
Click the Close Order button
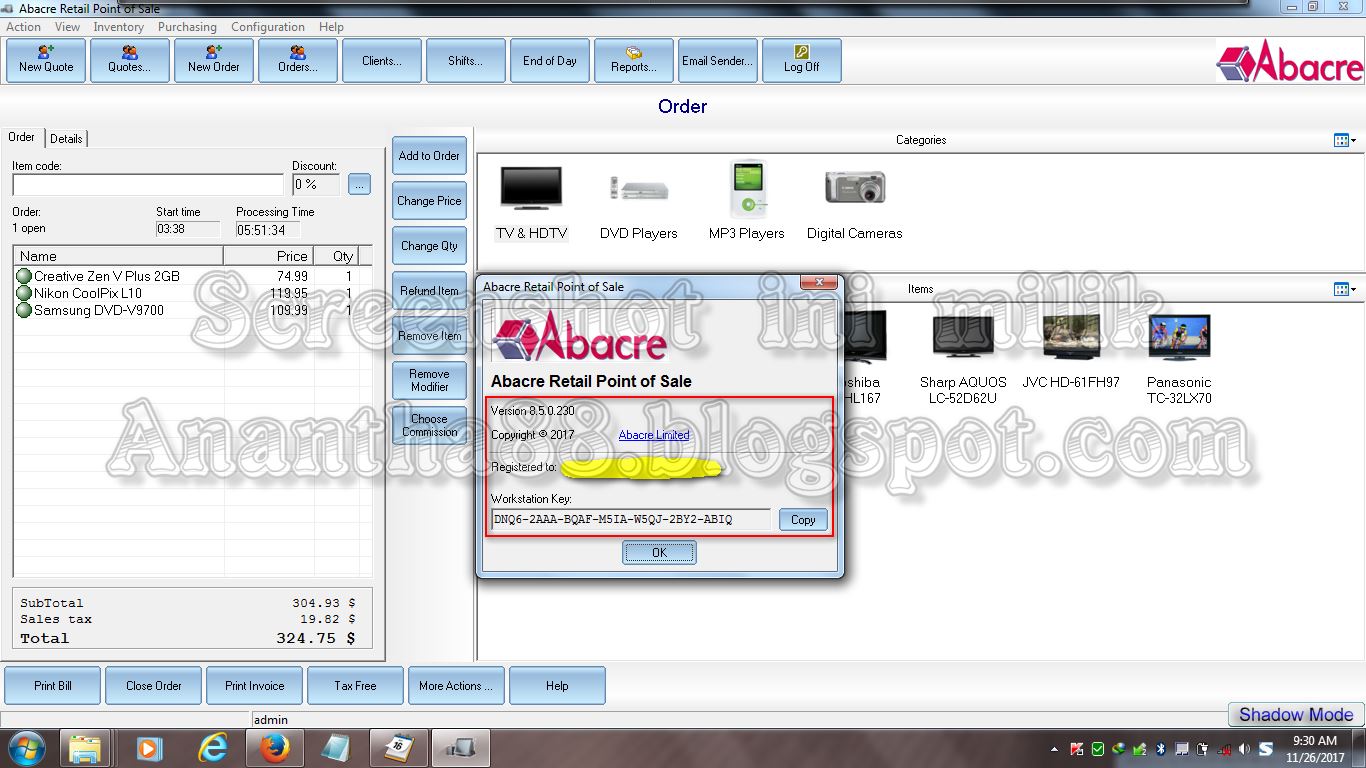tap(154, 686)
